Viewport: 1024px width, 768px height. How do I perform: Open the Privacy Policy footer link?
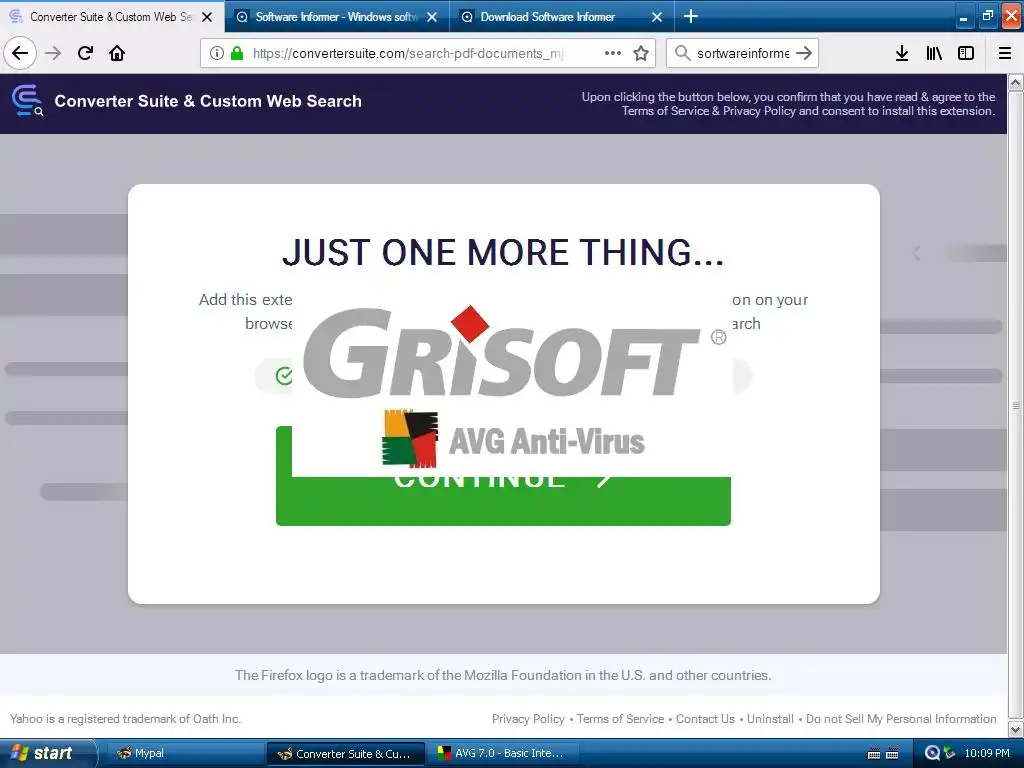pos(528,718)
